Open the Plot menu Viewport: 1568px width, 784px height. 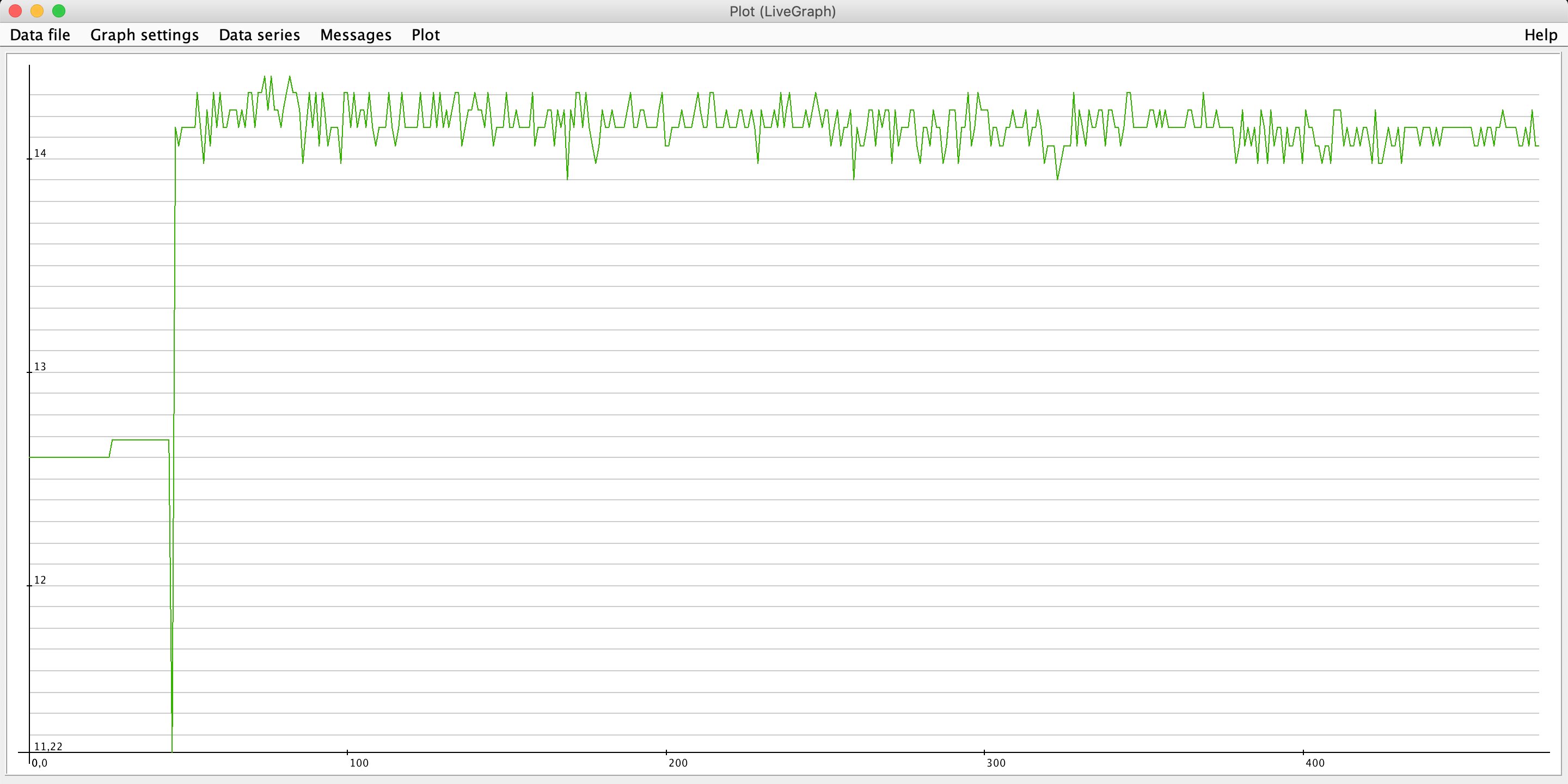[425, 35]
